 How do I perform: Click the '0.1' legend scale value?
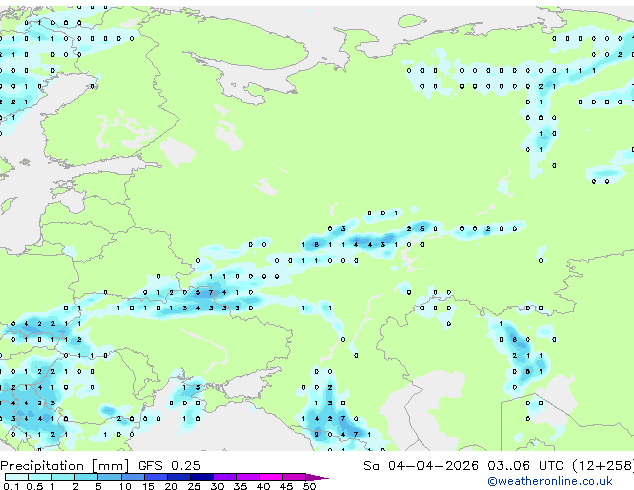(11, 486)
